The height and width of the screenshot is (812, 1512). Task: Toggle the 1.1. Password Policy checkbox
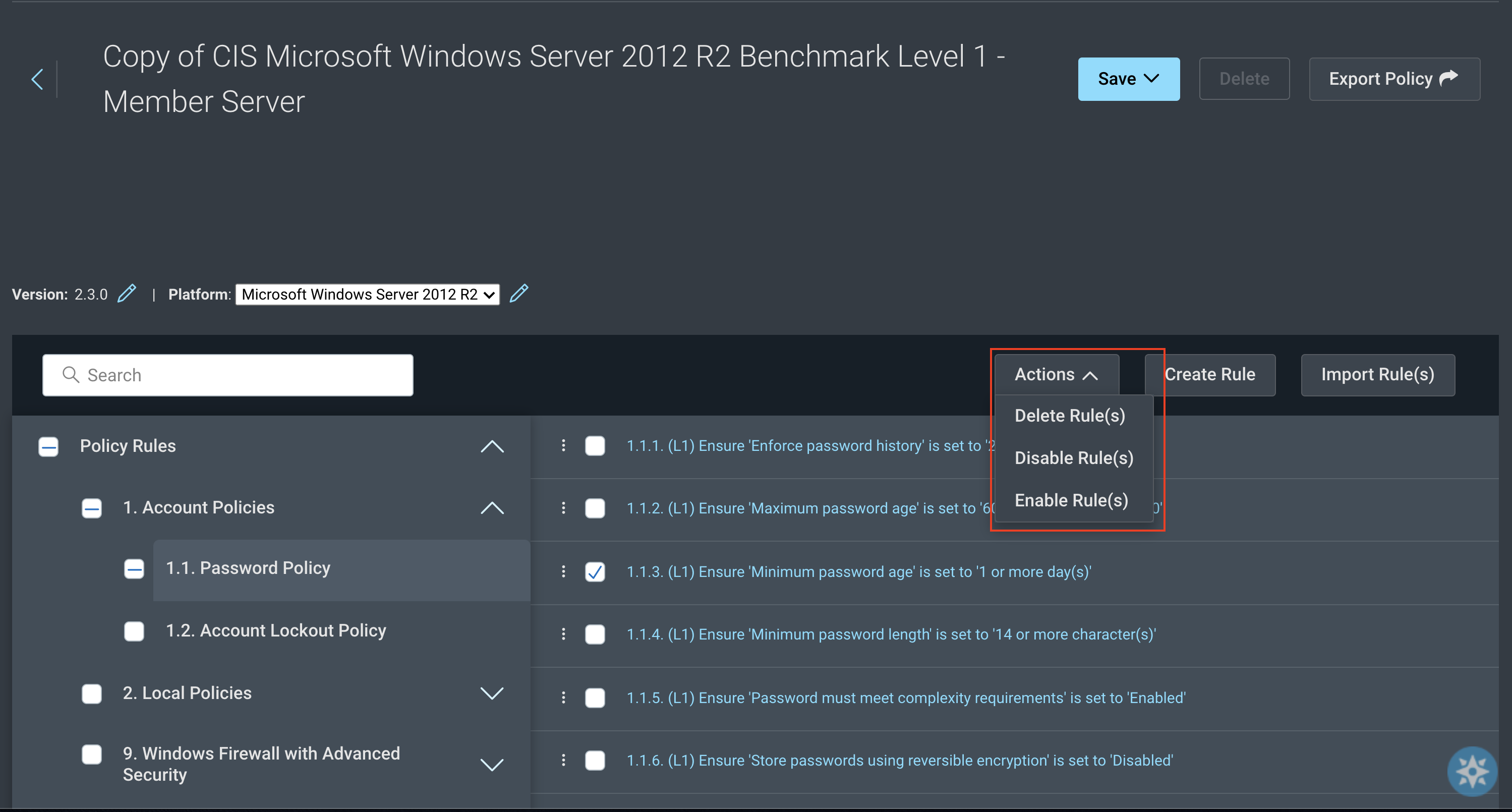click(134, 568)
